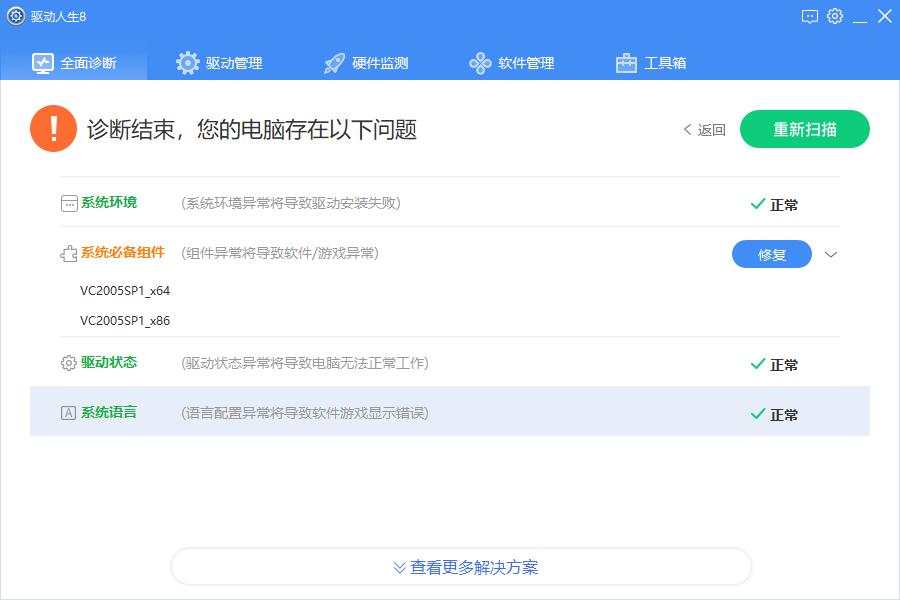900x600 pixels.
Task: Select the VC2005SP1_x64 component item
Action: (125, 291)
